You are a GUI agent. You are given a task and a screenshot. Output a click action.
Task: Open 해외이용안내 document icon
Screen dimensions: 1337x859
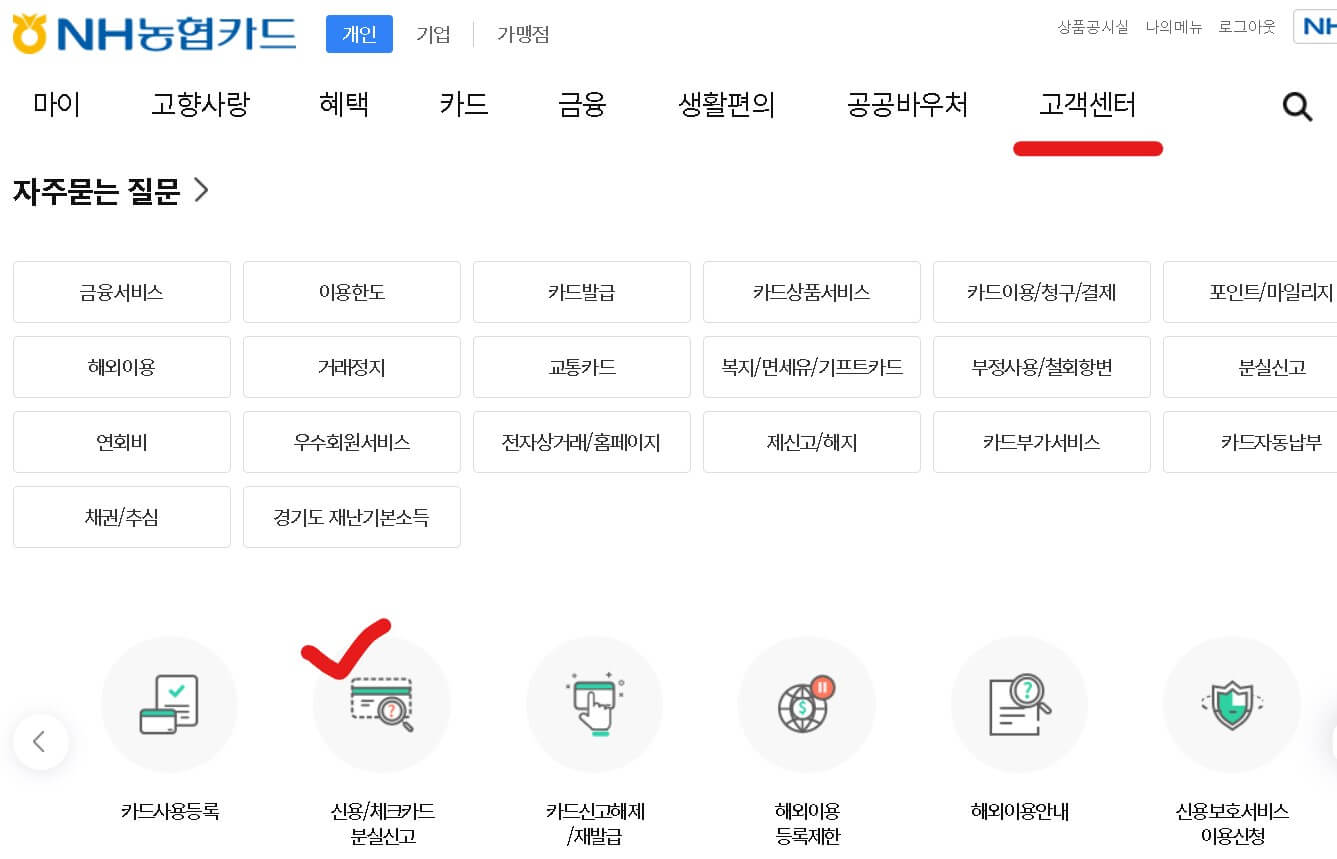(1019, 704)
